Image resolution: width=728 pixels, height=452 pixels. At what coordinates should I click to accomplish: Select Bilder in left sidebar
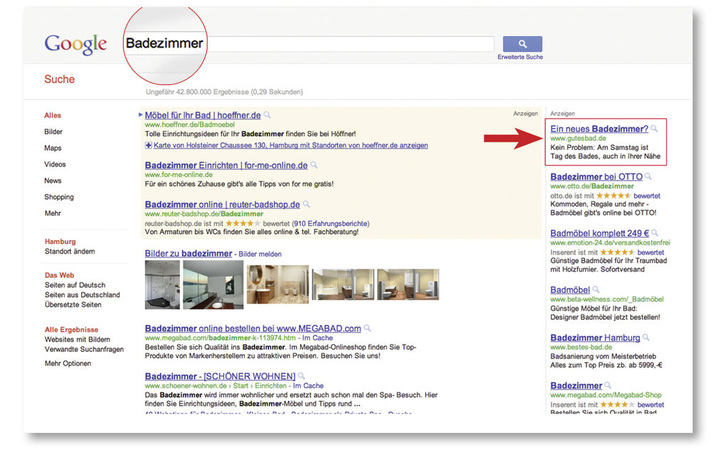point(53,131)
